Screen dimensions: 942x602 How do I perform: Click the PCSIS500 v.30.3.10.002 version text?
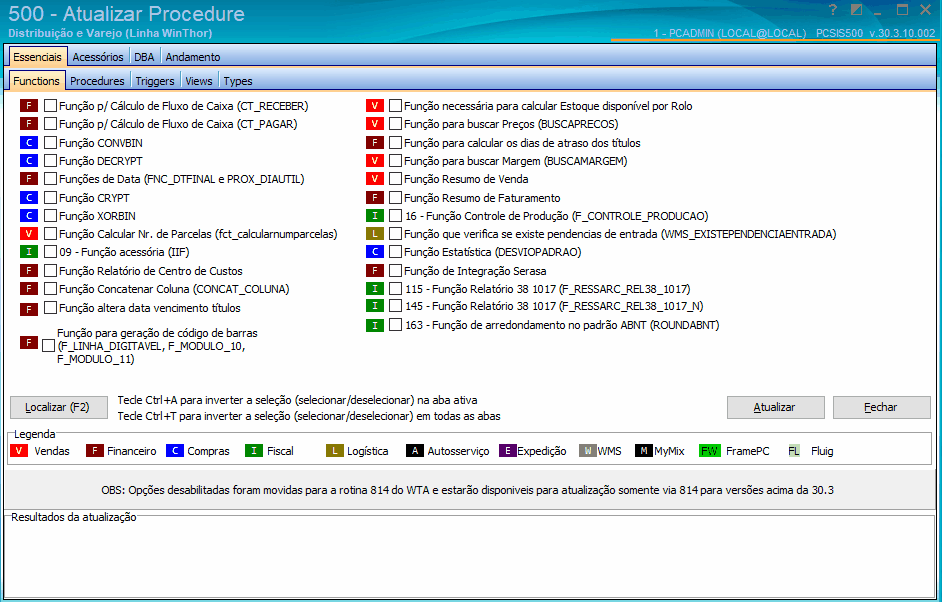coord(876,34)
